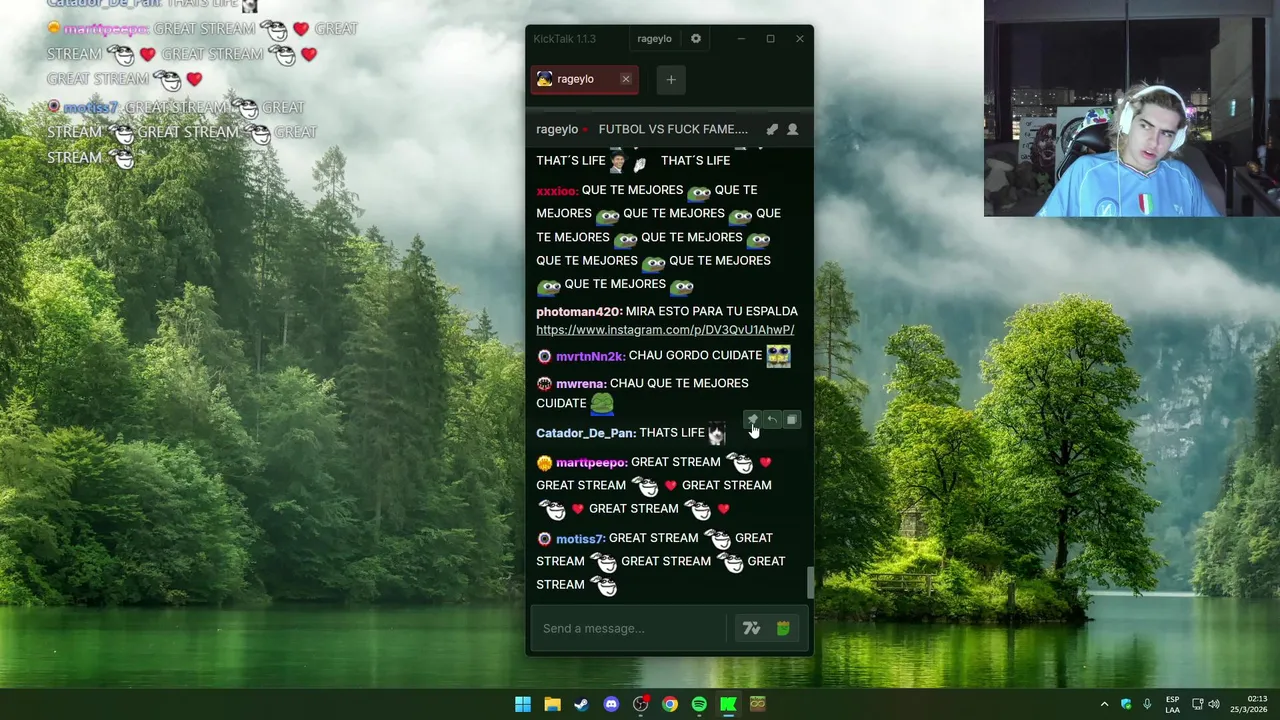Viewport: 1280px width, 720px height.
Task: Open Google Chrome from the taskbar
Action: tap(670, 704)
